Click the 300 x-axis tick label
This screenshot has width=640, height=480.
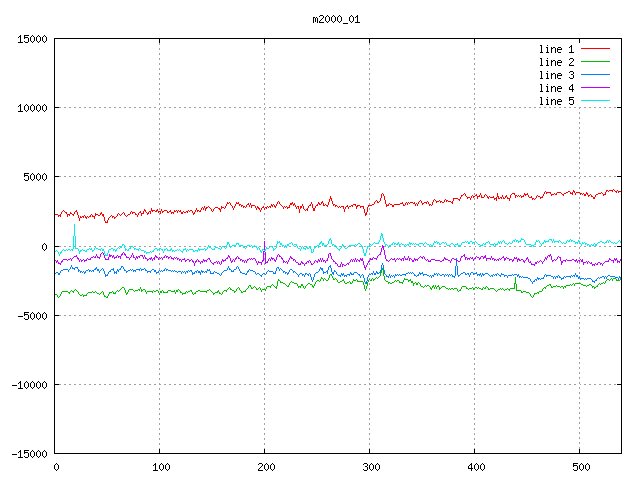click(x=370, y=467)
